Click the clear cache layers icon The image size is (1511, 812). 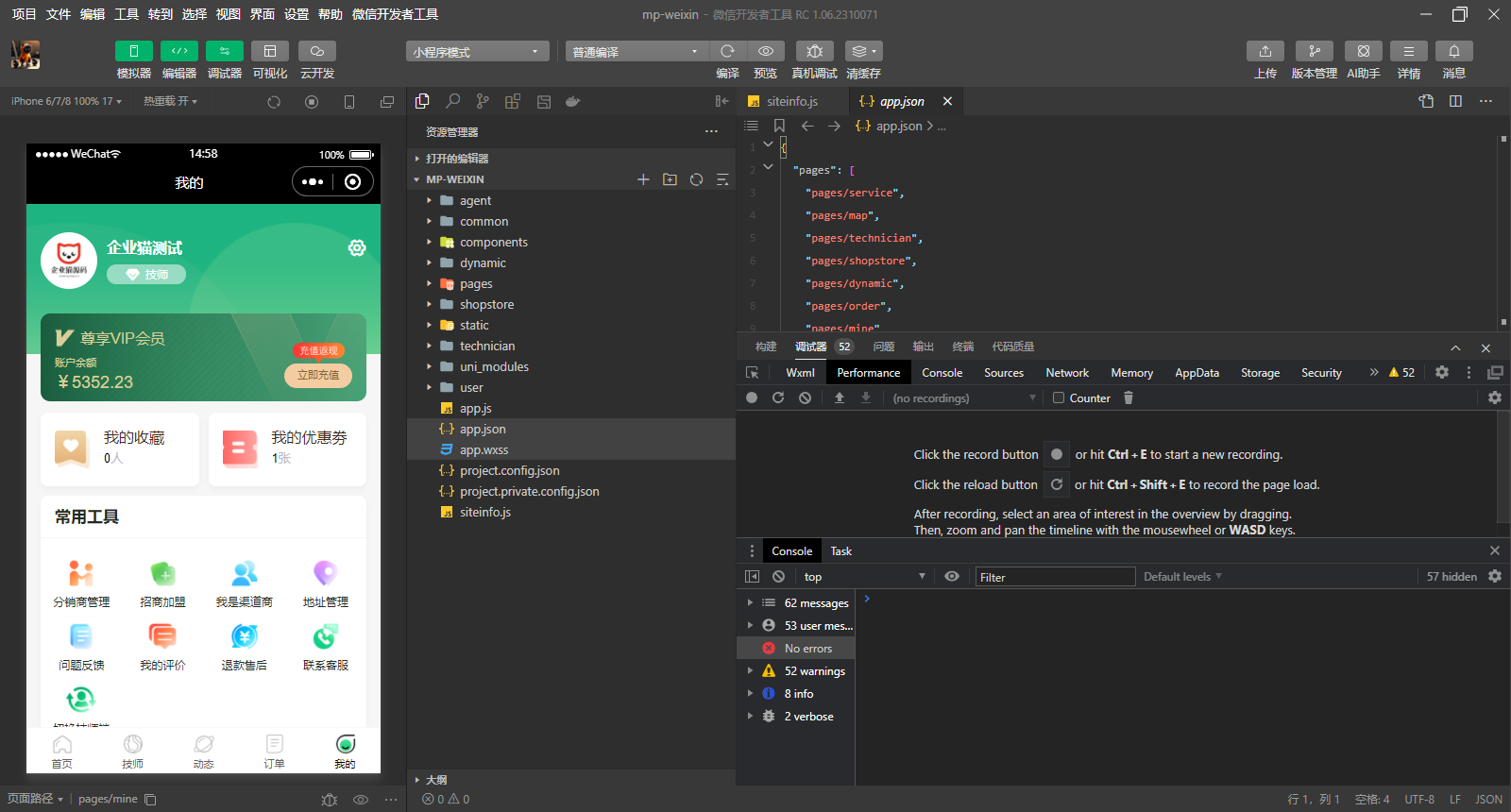pos(862,51)
